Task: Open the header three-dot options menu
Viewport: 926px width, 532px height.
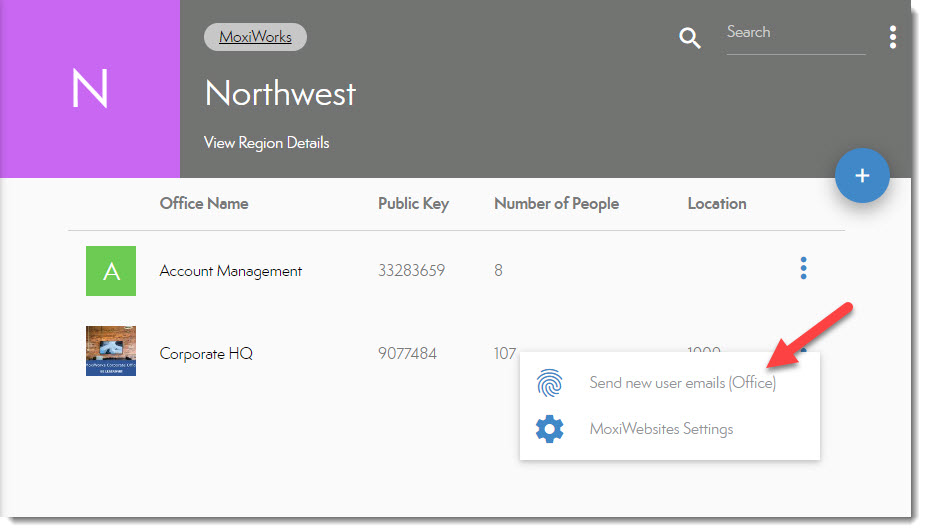Action: coord(892,38)
